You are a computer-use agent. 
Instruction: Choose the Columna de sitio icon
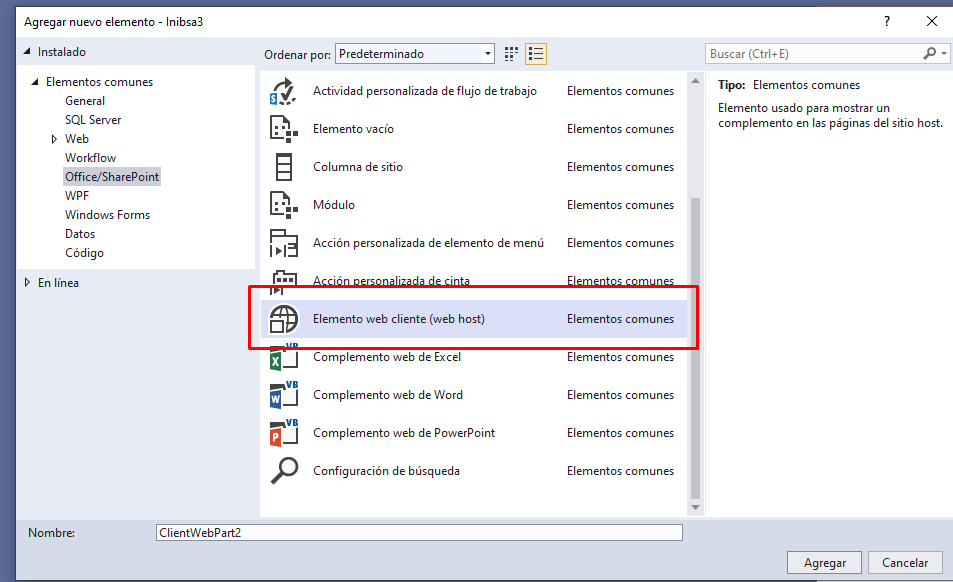284,167
